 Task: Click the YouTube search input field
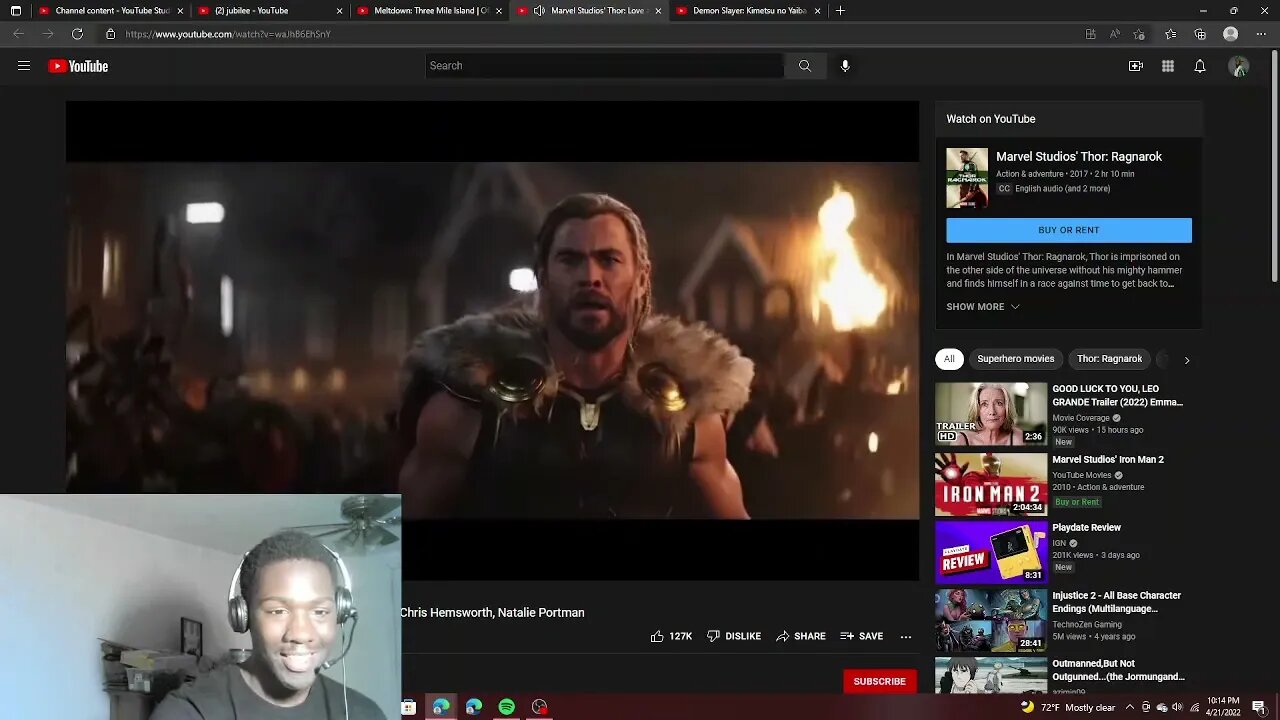(x=604, y=66)
